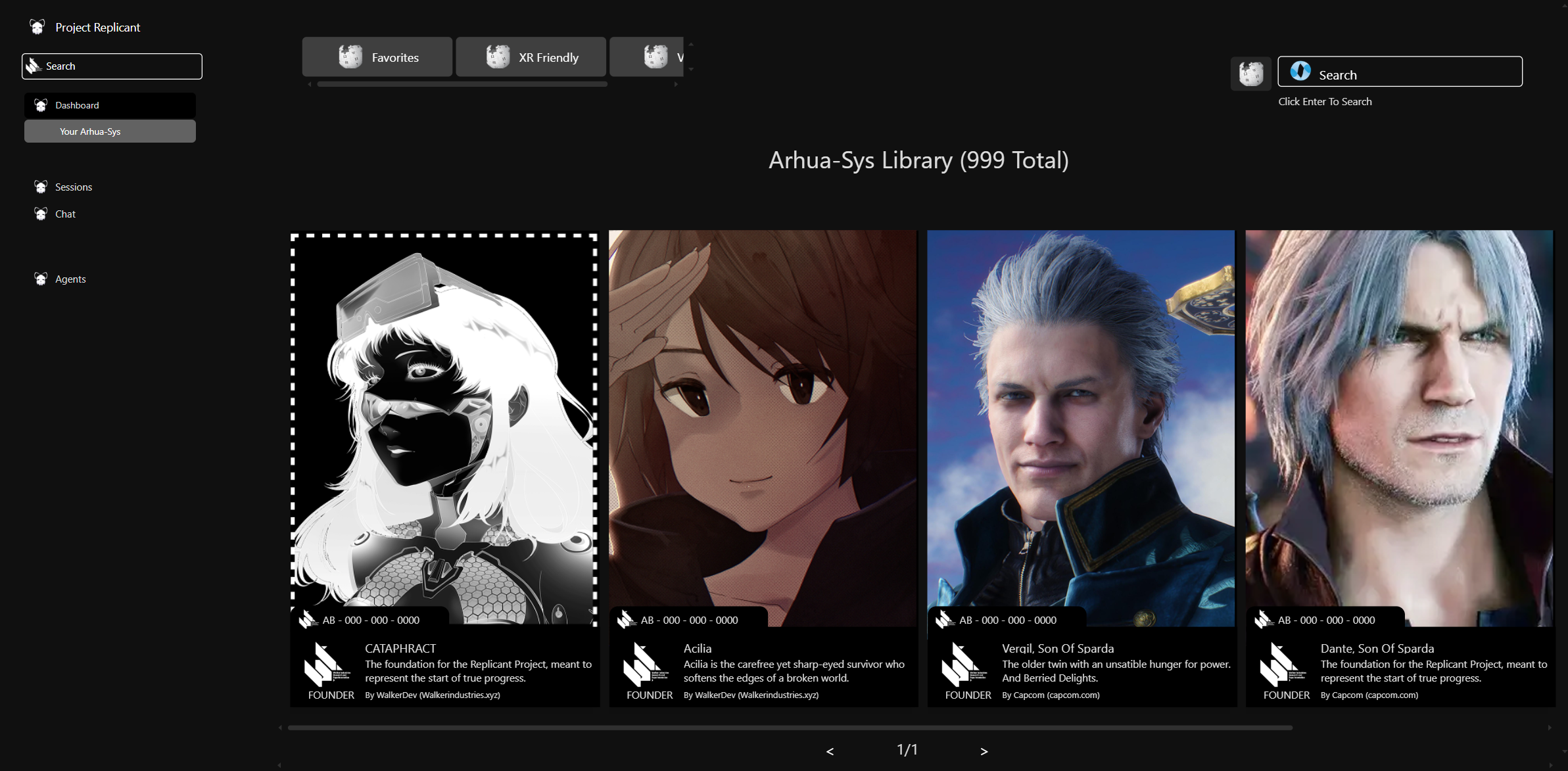Open Agents in the sidebar
The width and height of the screenshot is (1568, 771).
[70, 279]
